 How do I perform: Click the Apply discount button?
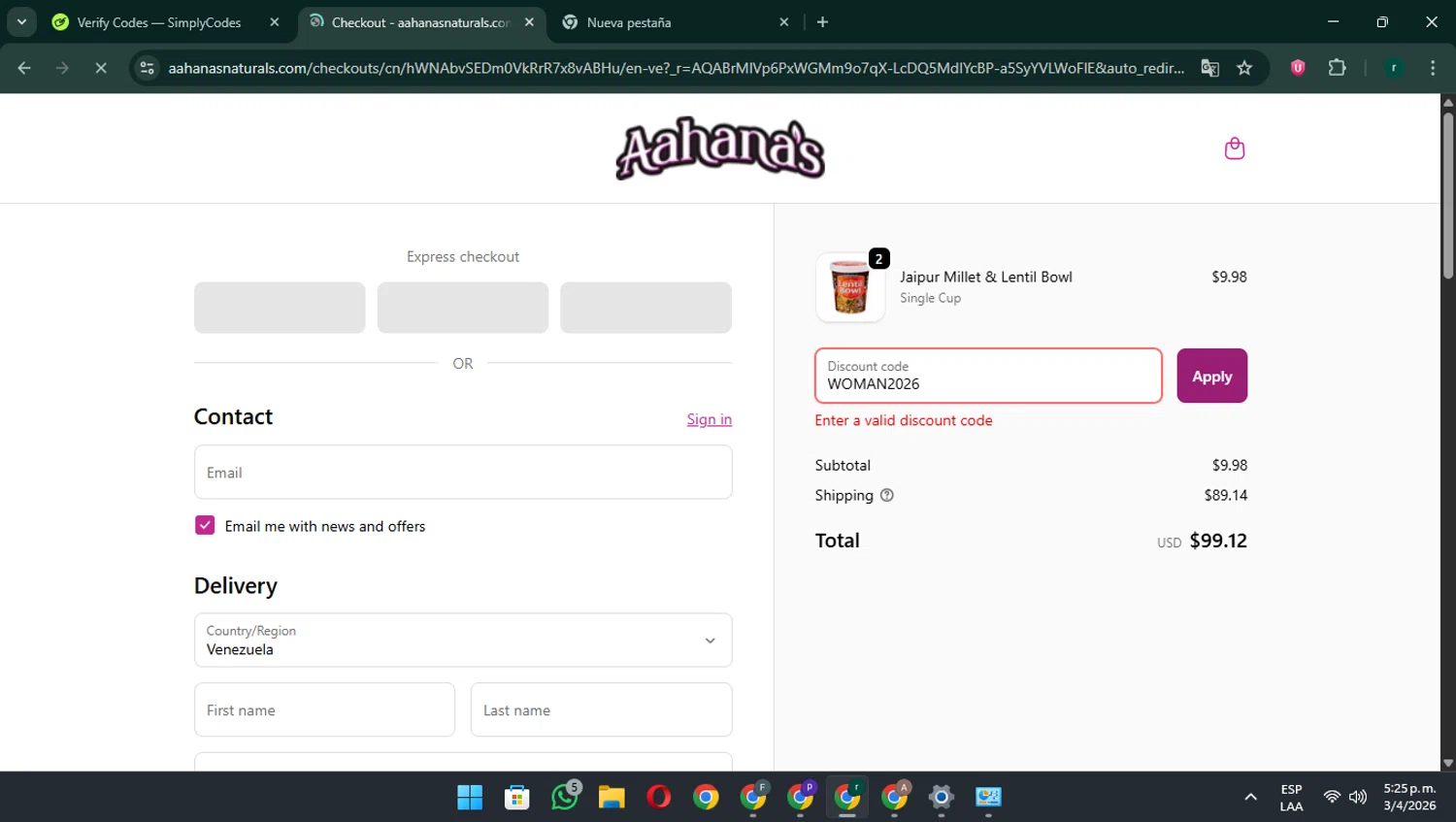click(x=1211, y=376)
